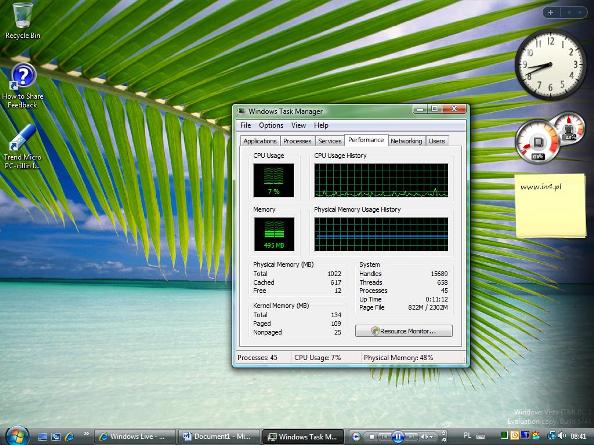Click Show Desktop in Quick Launch
Image resolution: width=594 pixels, height=445 pixels.
click(42, 437)
